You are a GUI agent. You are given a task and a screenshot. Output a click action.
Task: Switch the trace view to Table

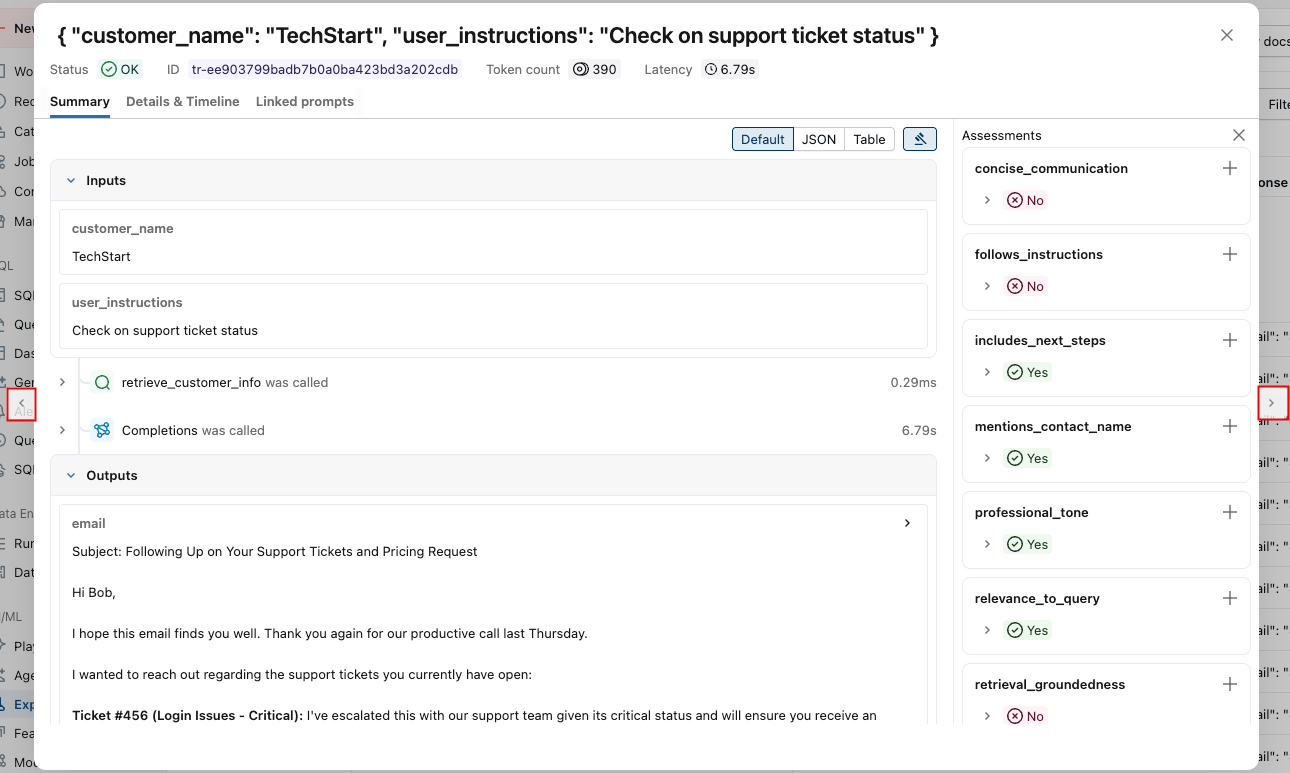point(869,139)
